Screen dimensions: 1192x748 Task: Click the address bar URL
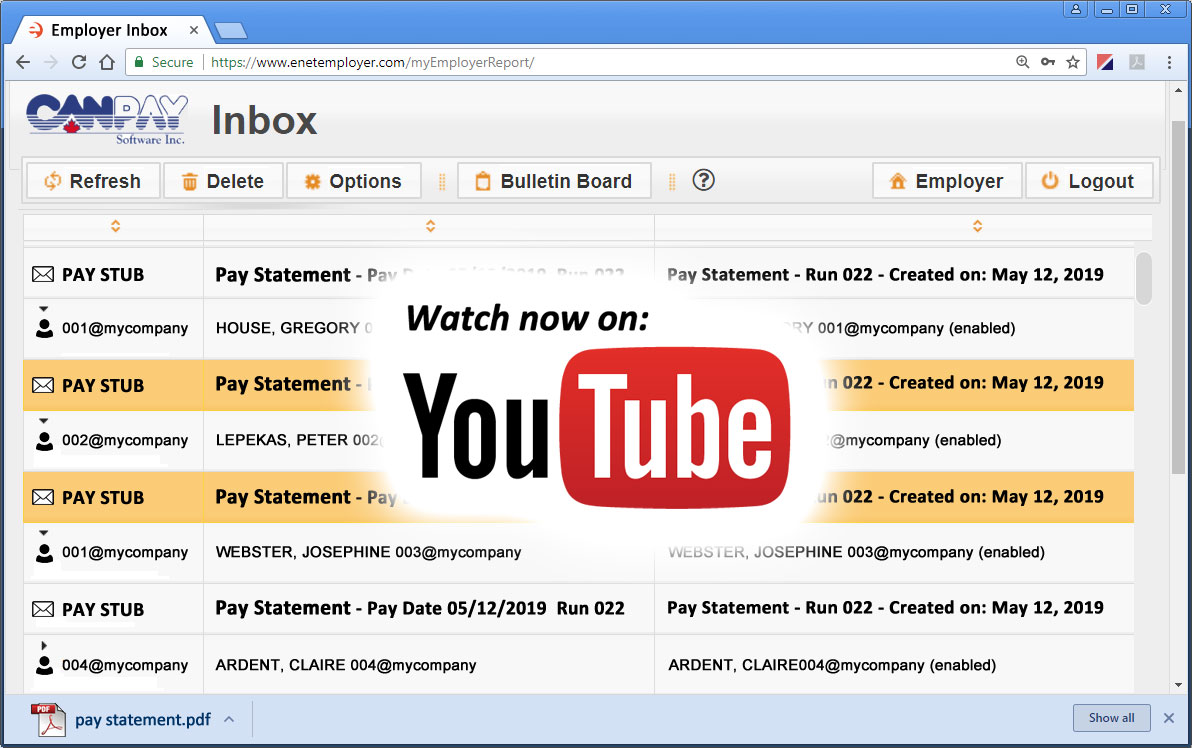pos(372,62)
